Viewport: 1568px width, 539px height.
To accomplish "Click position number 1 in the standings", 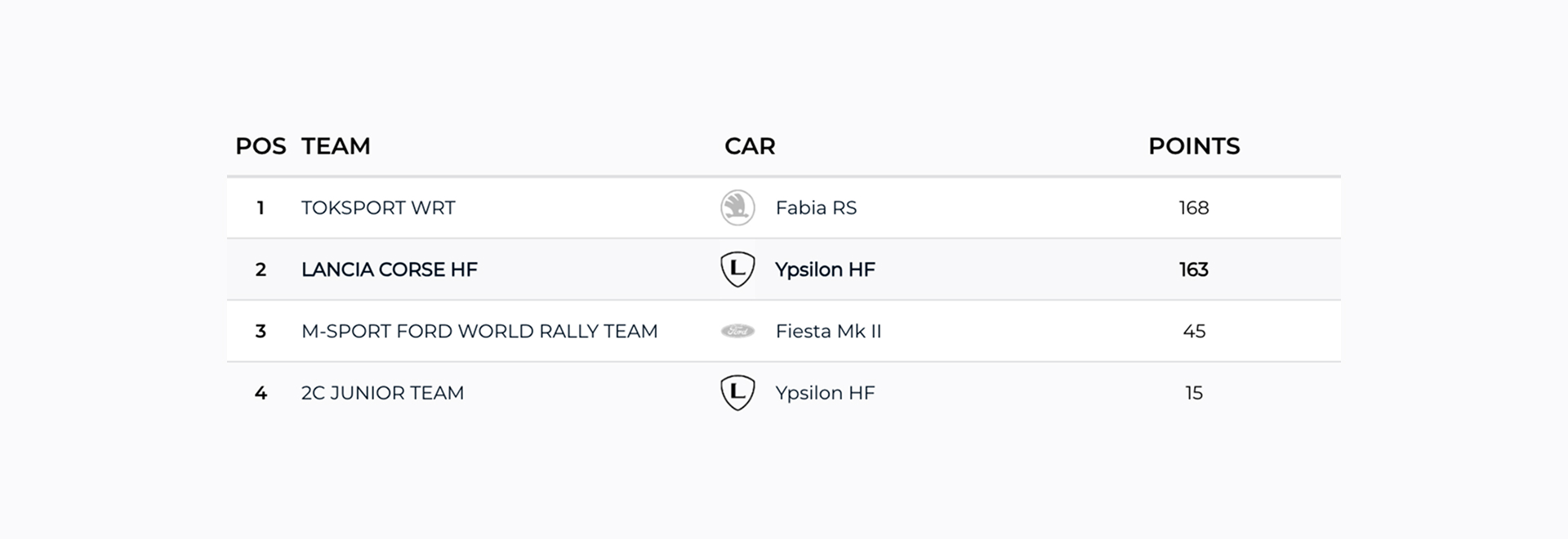I will [261, 207].
